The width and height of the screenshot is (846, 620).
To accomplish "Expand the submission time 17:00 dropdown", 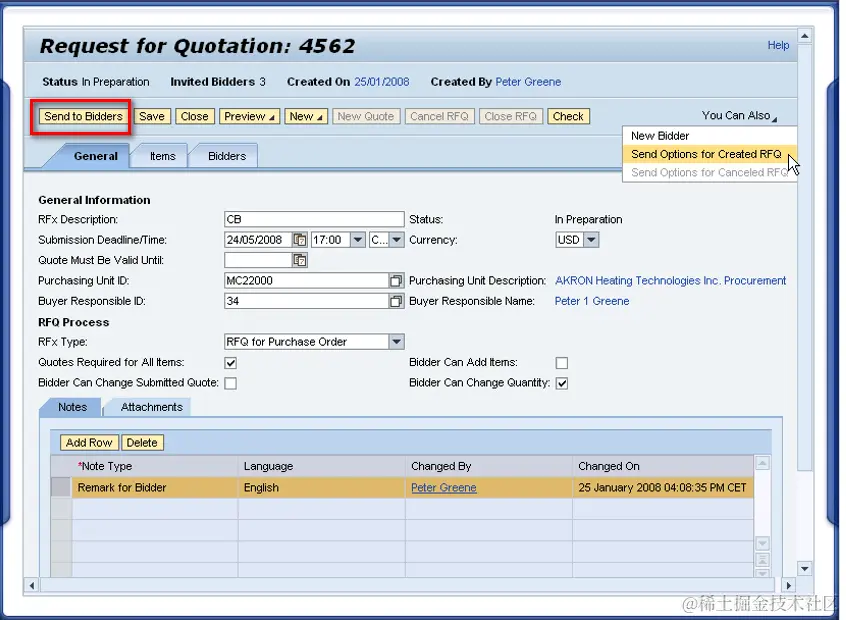I will 358,240.
